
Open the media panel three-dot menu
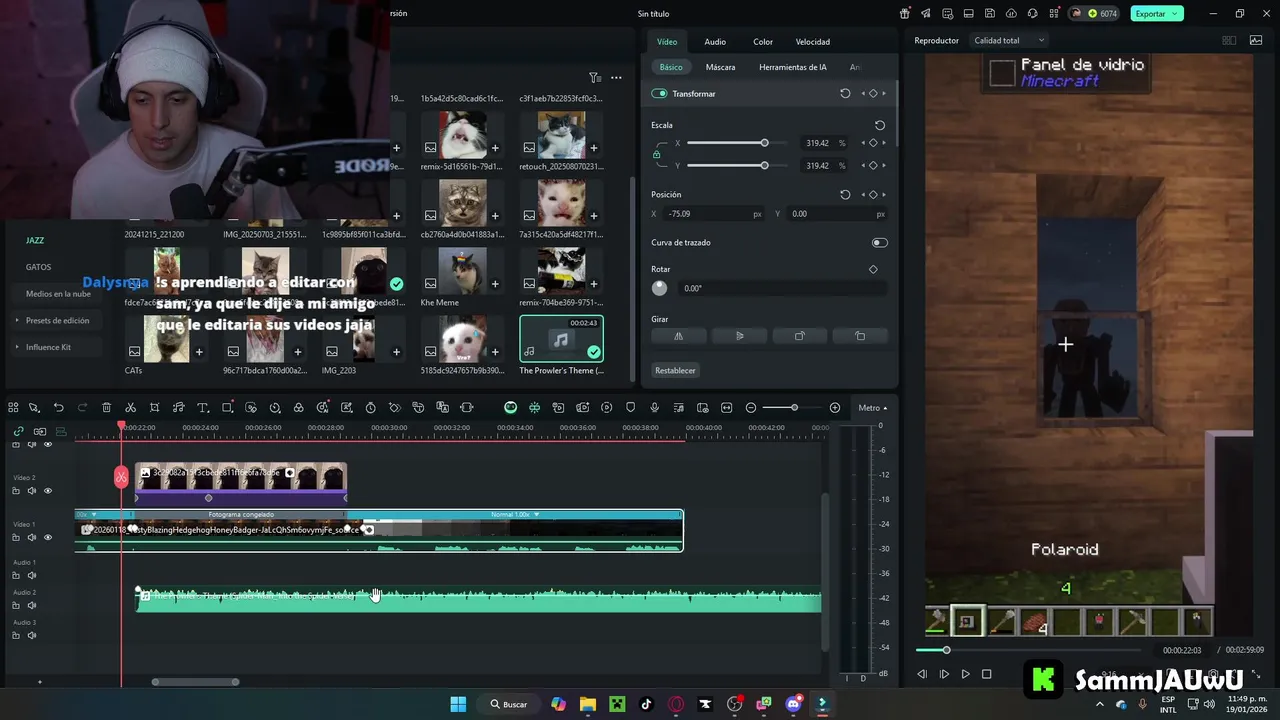pyautogui.click(x=616, y=78)
